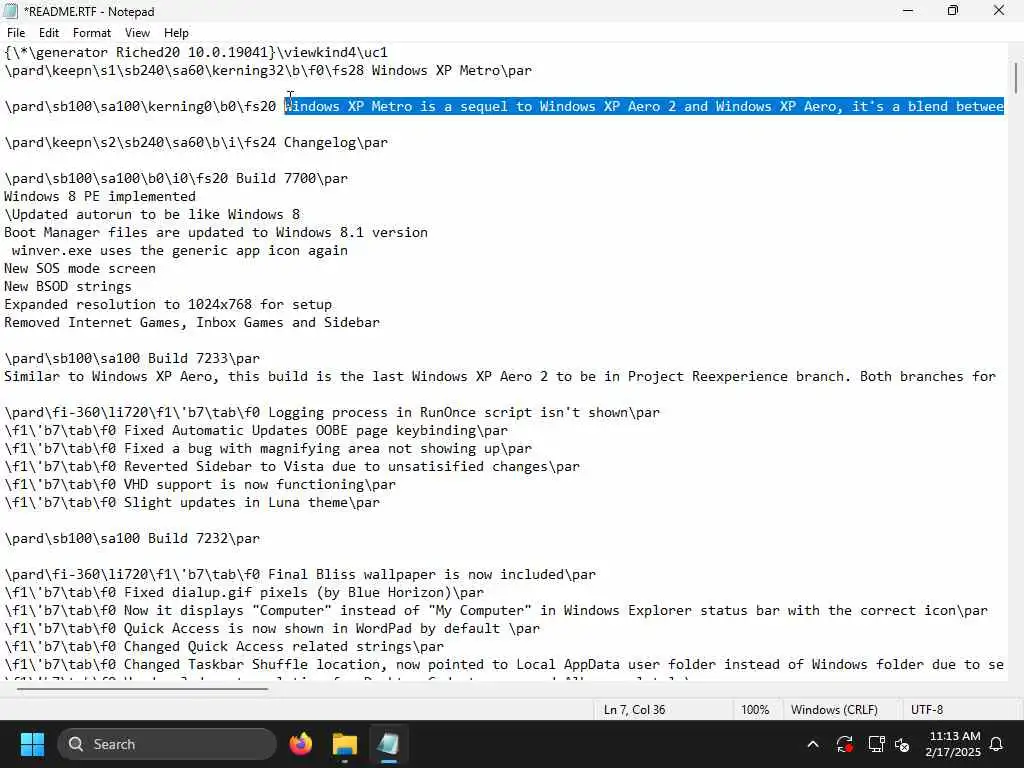Click the taskbar Search box

tap(167, 744)
